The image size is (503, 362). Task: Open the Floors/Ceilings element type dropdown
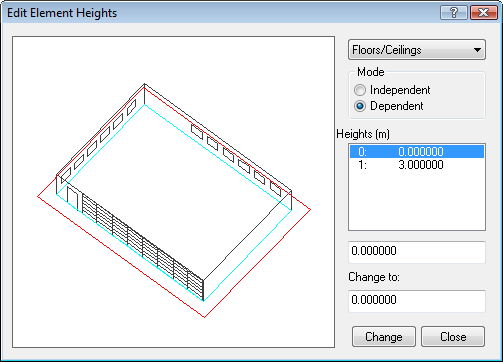click(x=417, y=50)
